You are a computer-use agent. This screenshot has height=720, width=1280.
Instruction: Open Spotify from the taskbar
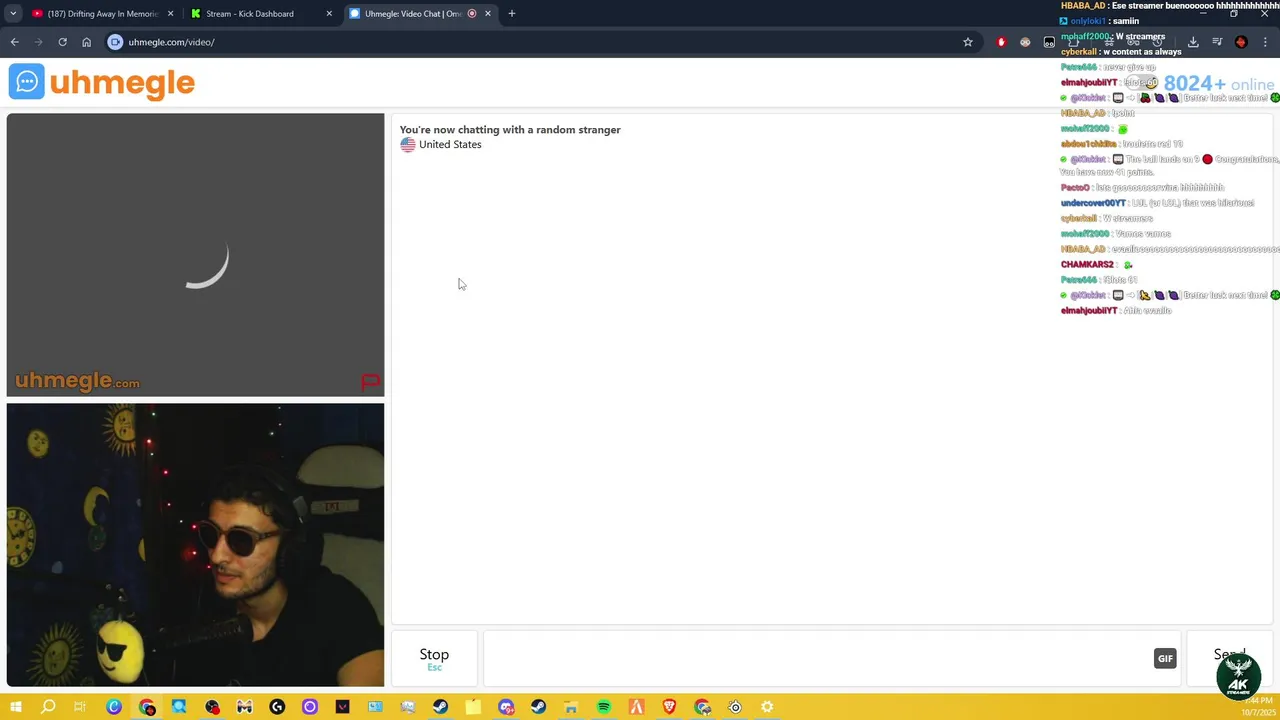click(x=604, y=707)
